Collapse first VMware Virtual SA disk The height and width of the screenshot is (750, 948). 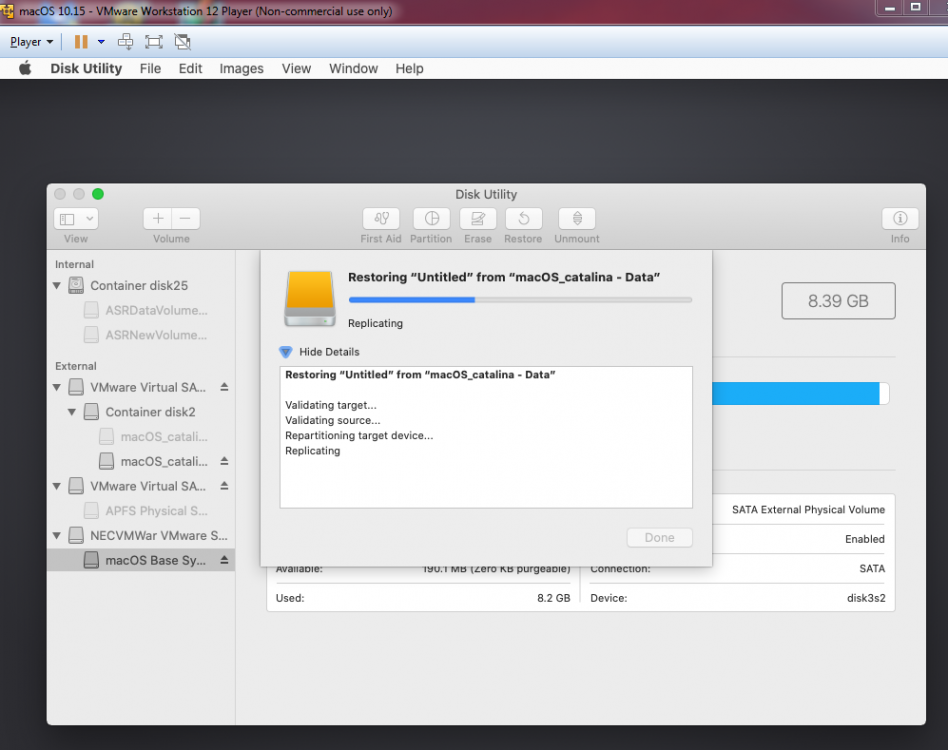point(57,387)
